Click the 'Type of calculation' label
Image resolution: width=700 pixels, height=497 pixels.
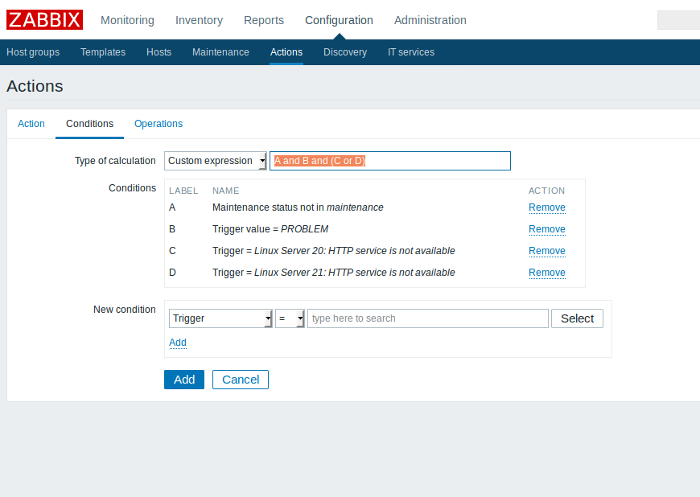[x=115, y=161]
